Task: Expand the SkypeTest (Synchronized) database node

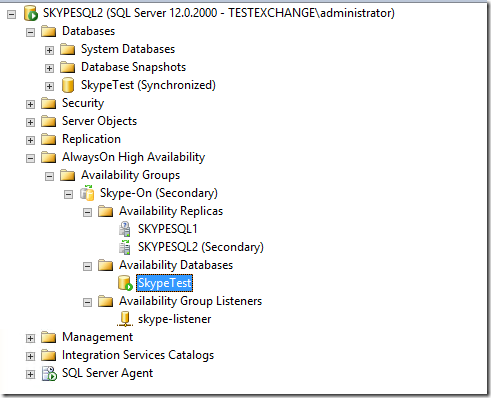Action: point(49,86)
